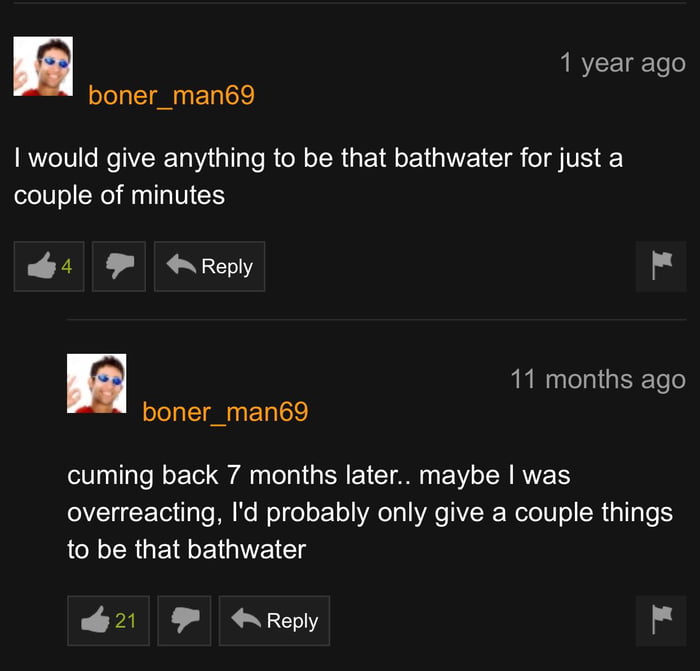Image resolution: width=700 pixels, height=671 pixels.
Task: Click the reply arrow icon on the top comment
Action: pyautogui.click(x=181, y=264)
